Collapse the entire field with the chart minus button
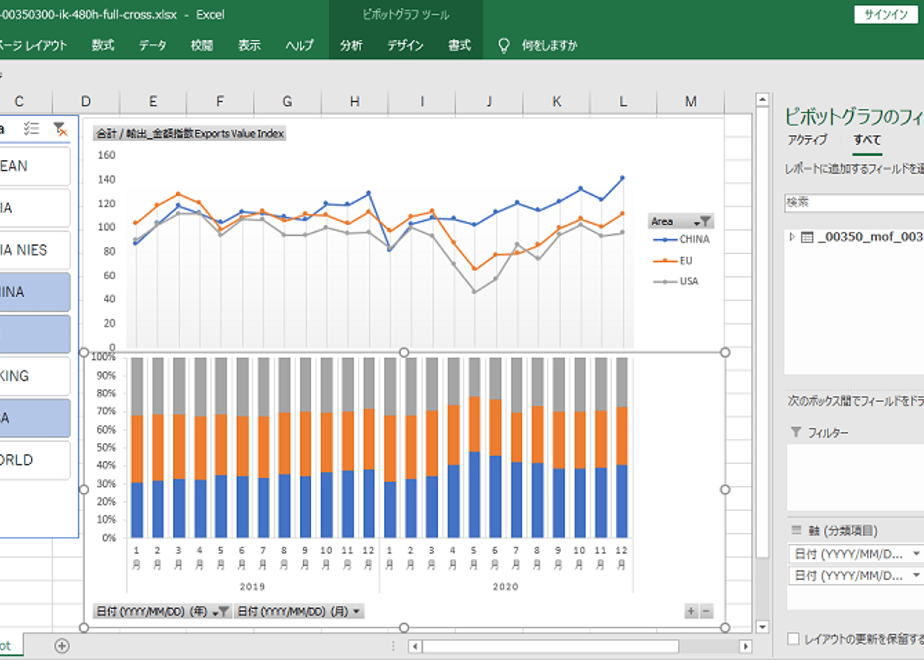Viewport: 924px width, 660px height. [x=705, y=611]
